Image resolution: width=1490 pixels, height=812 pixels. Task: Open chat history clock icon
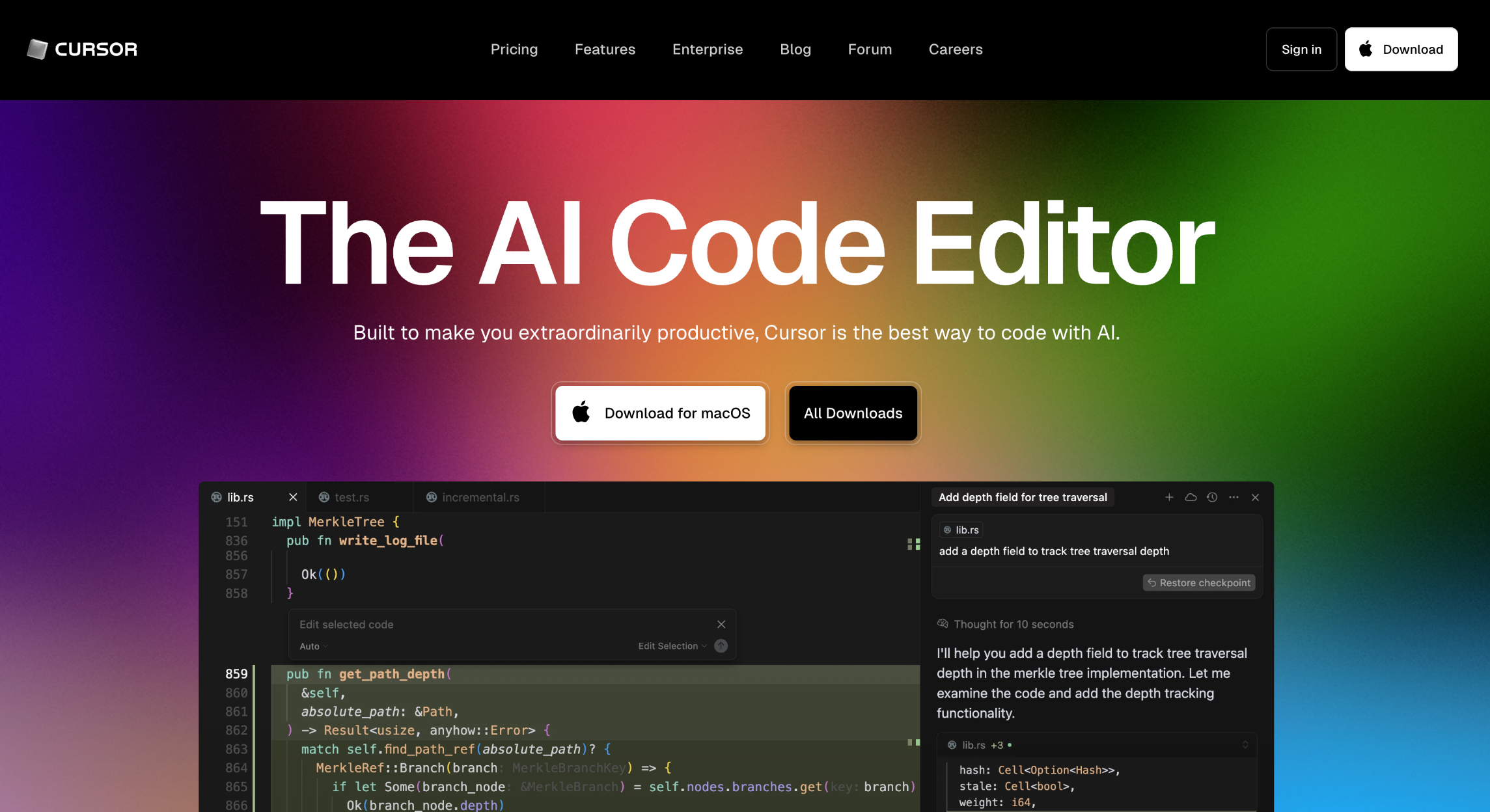point(1212,497)
